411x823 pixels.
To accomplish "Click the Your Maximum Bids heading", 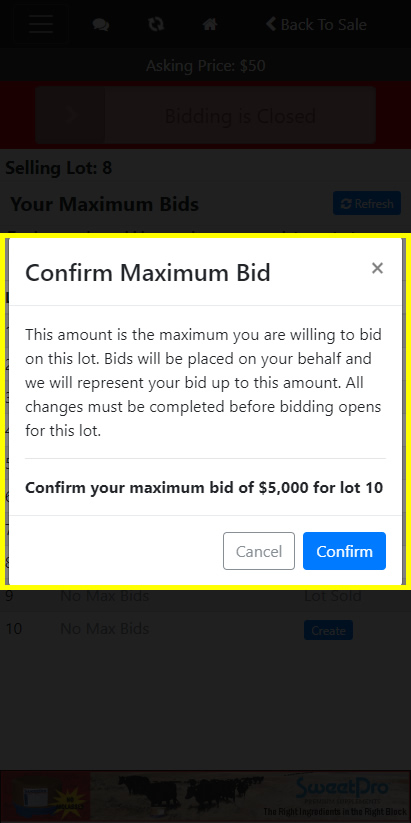I will [105, 204].
